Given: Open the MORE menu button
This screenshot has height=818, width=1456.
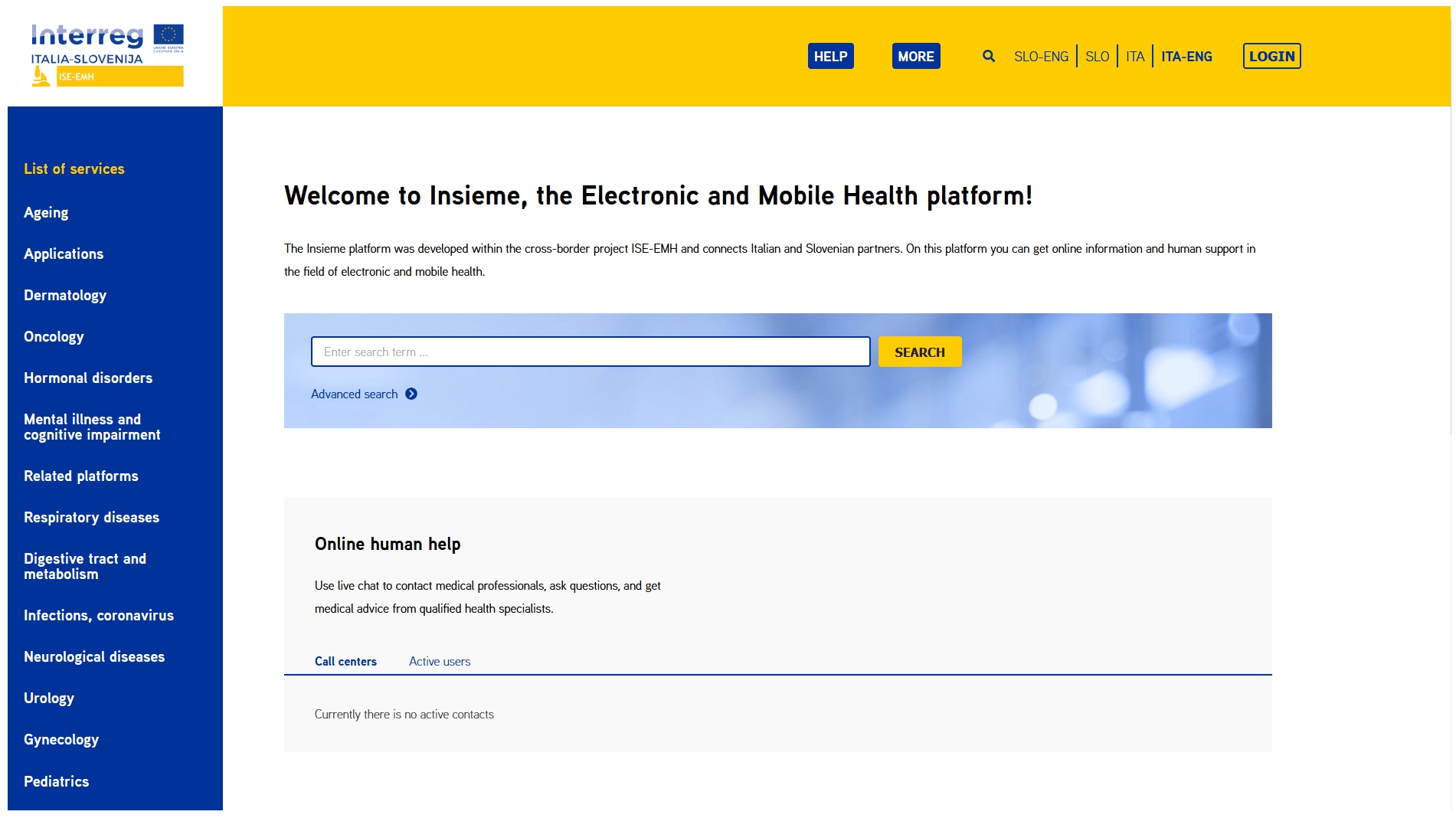Looking at the screenshot, I should click(915, 56).
